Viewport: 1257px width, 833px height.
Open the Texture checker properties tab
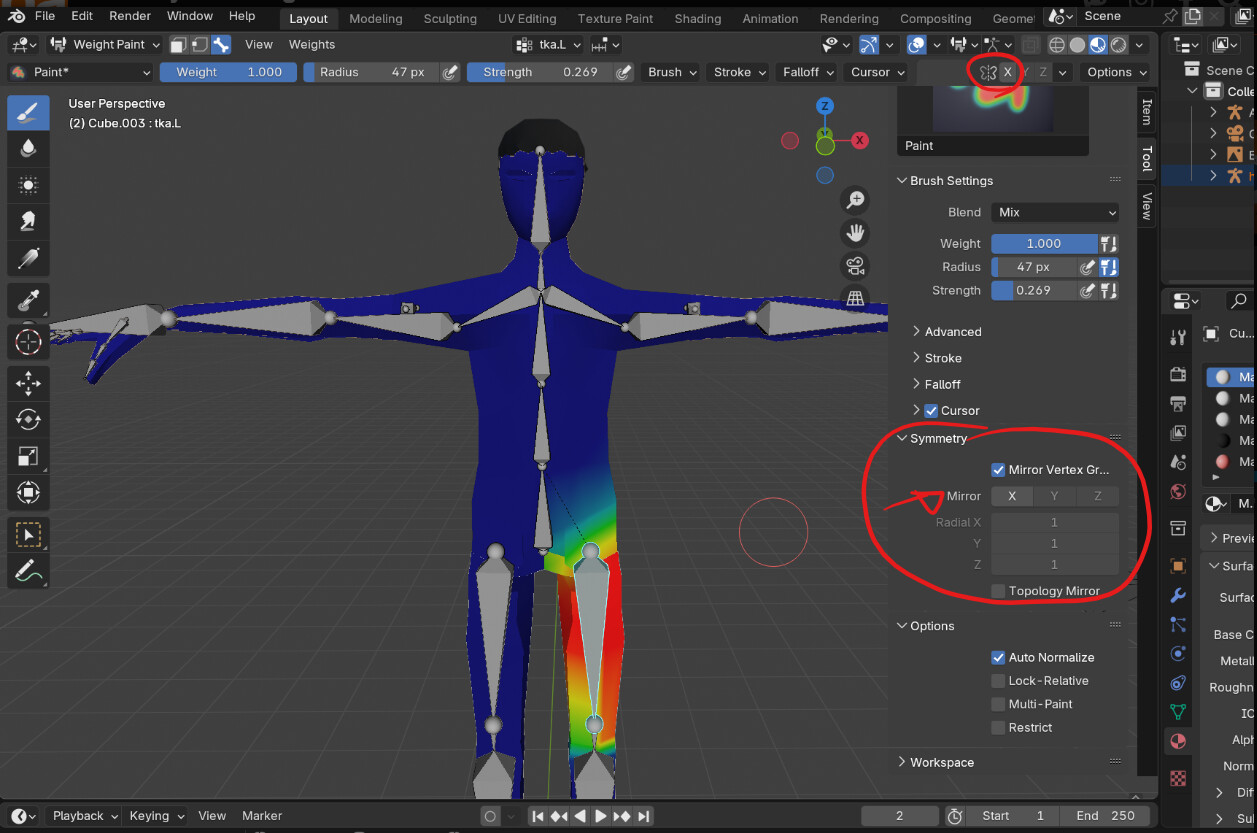1178,777
